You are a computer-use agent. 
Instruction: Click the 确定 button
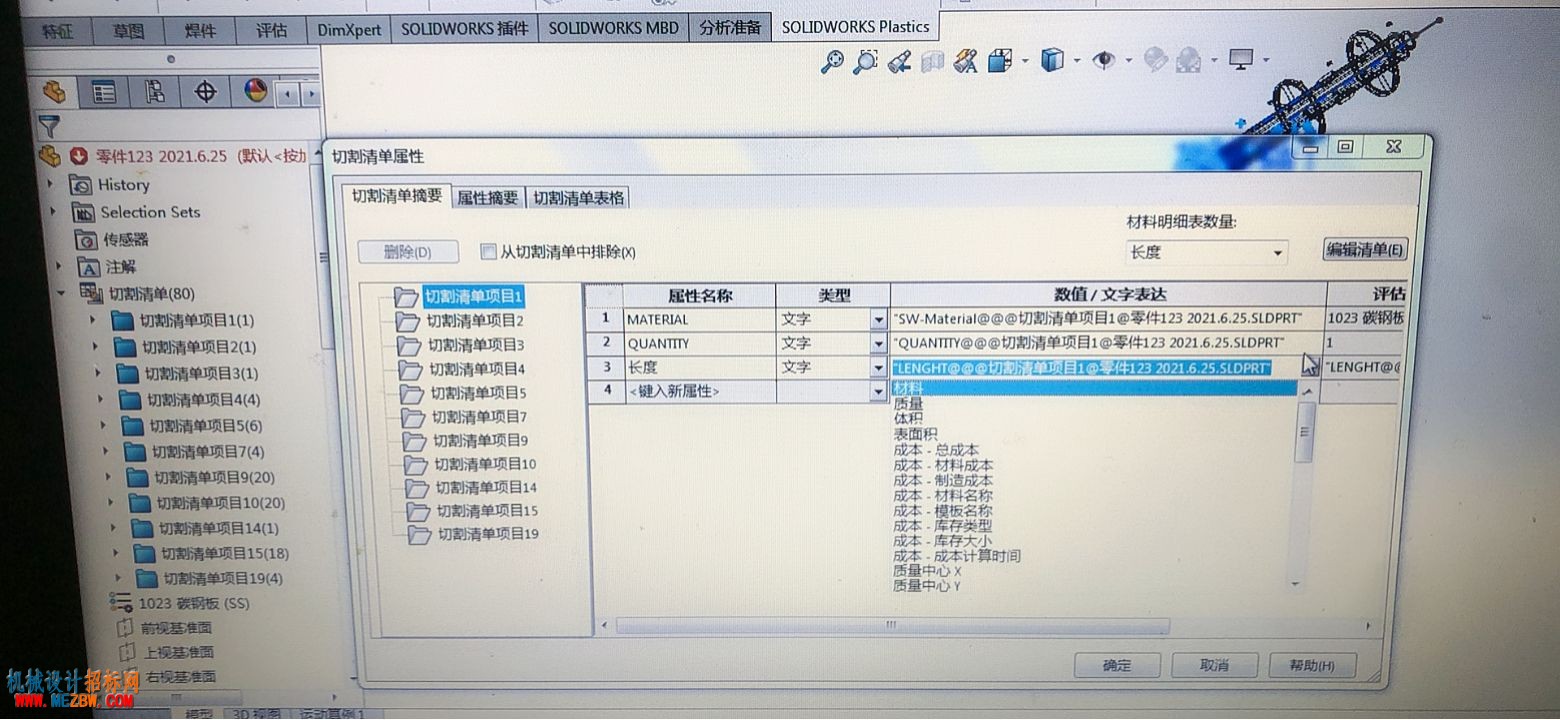tap(1117, 665)
